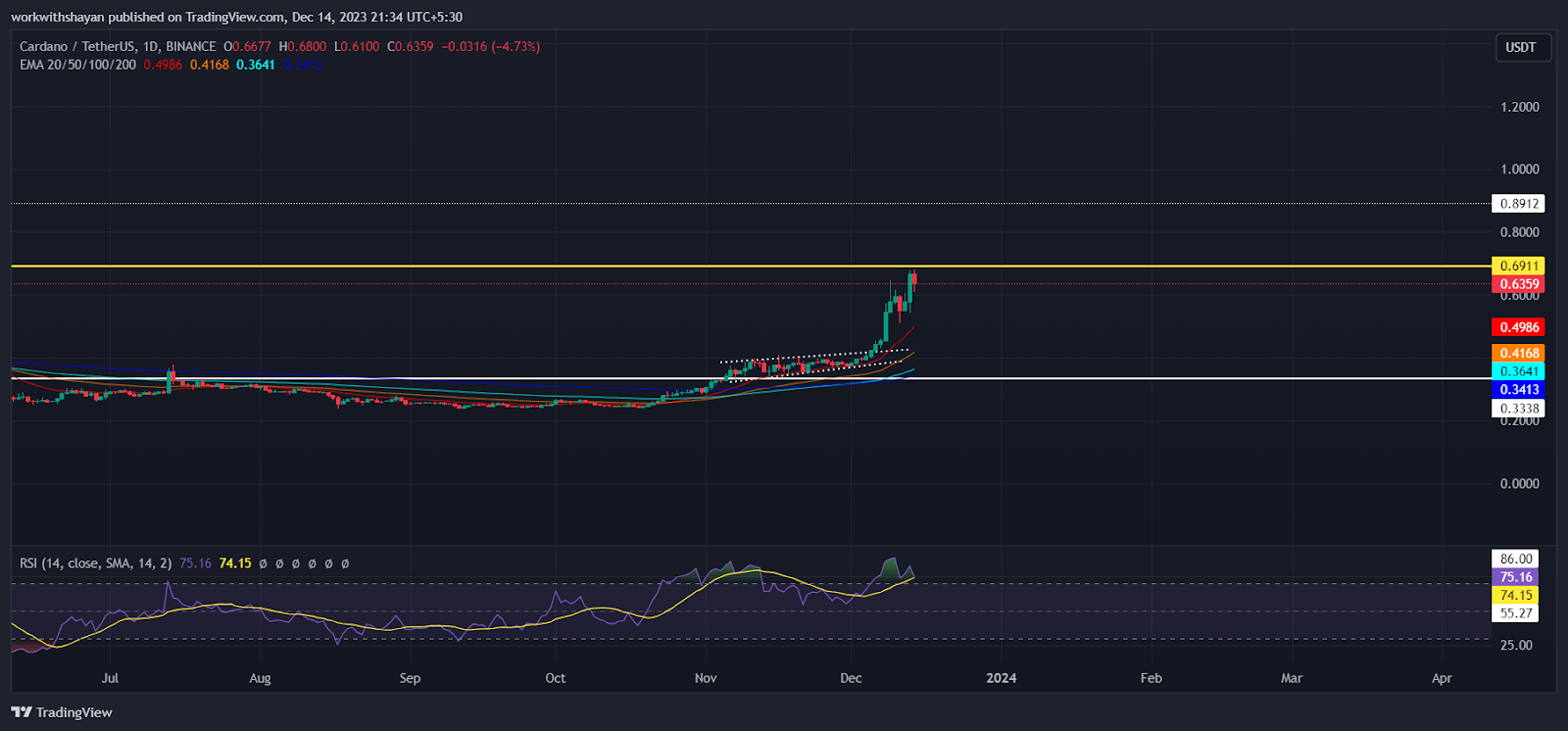Click the −0.0316 (−4.73%) change value
Screen dimensions: 1568x731
pos(491,46)
